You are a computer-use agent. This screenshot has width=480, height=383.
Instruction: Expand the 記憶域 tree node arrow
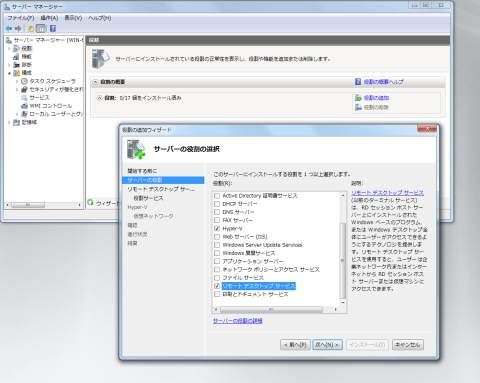(x=9, y=122)
